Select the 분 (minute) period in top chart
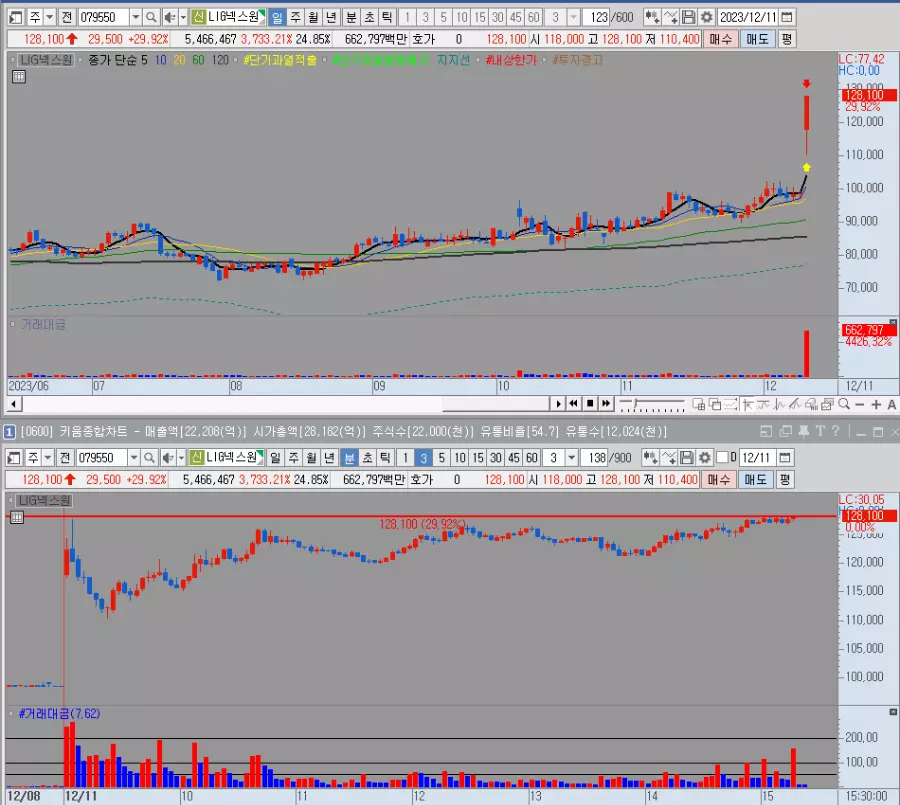The height and width of the screenshot is (805, 900). tap(351, 17)
